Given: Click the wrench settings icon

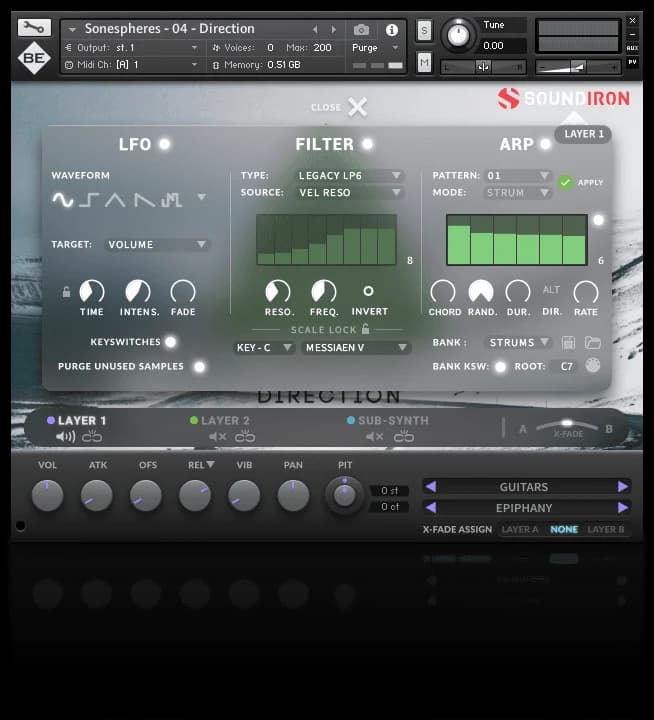Looking at the screenshot, I should point(33,27).
